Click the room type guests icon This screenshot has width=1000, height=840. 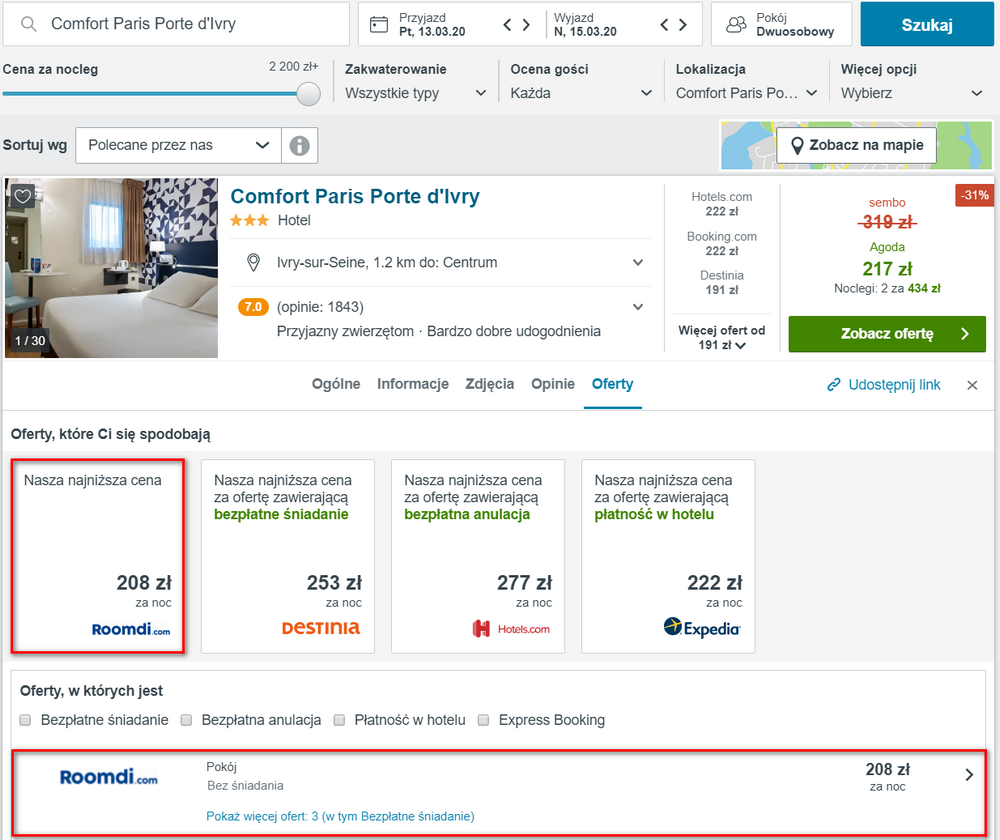pyautogui.click(x=736, y=25)
